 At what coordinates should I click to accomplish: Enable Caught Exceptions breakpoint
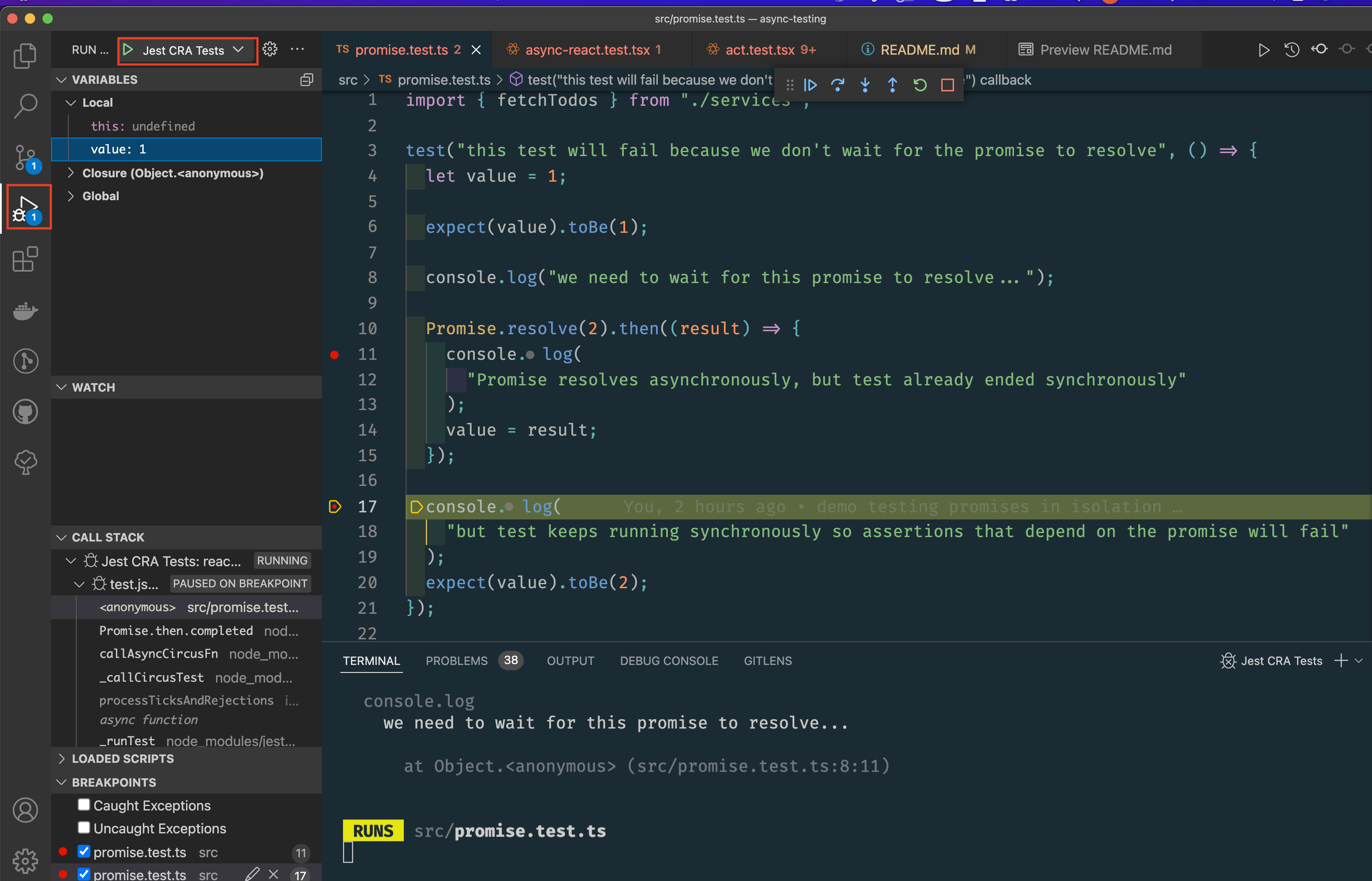[84, 805]
